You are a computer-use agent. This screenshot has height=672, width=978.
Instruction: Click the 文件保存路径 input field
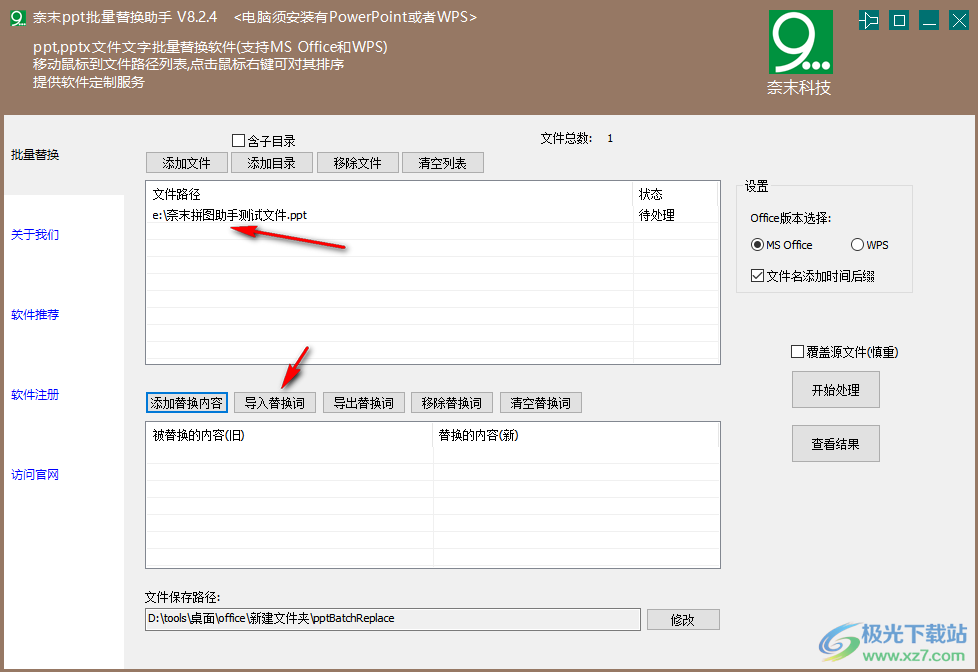tap(393, 619)
